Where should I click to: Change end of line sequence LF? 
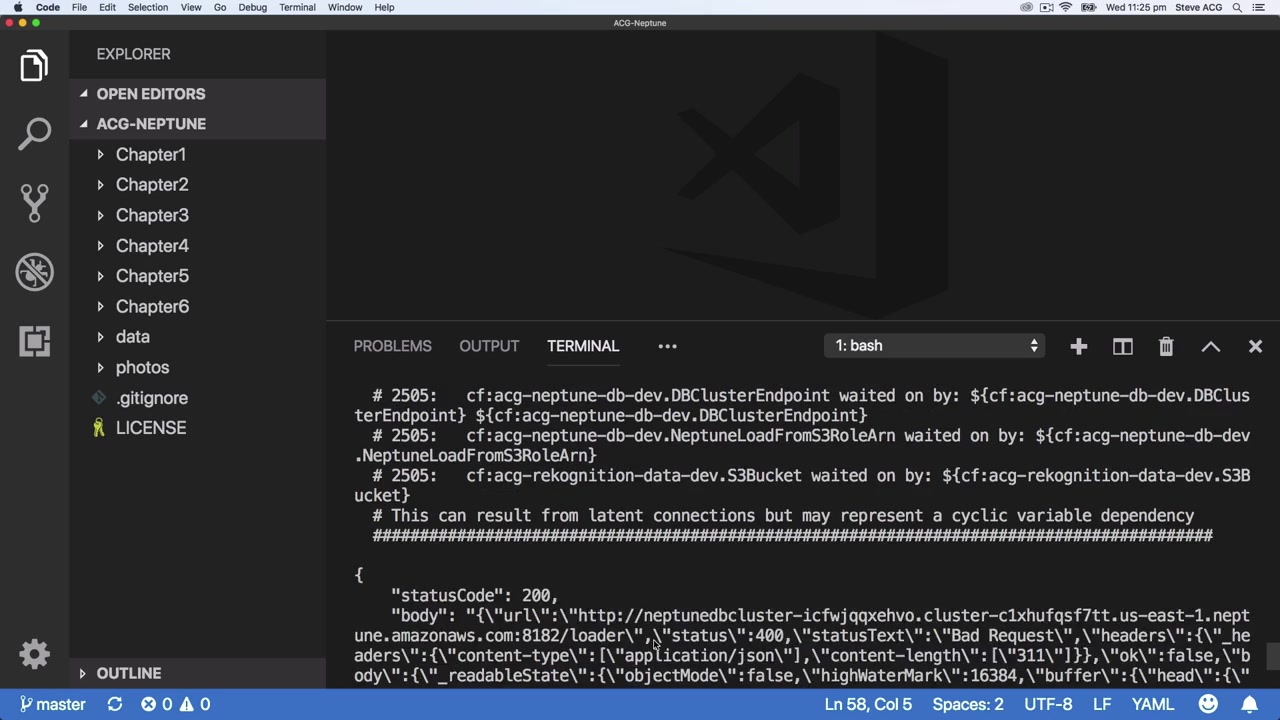coord(1101,704)
